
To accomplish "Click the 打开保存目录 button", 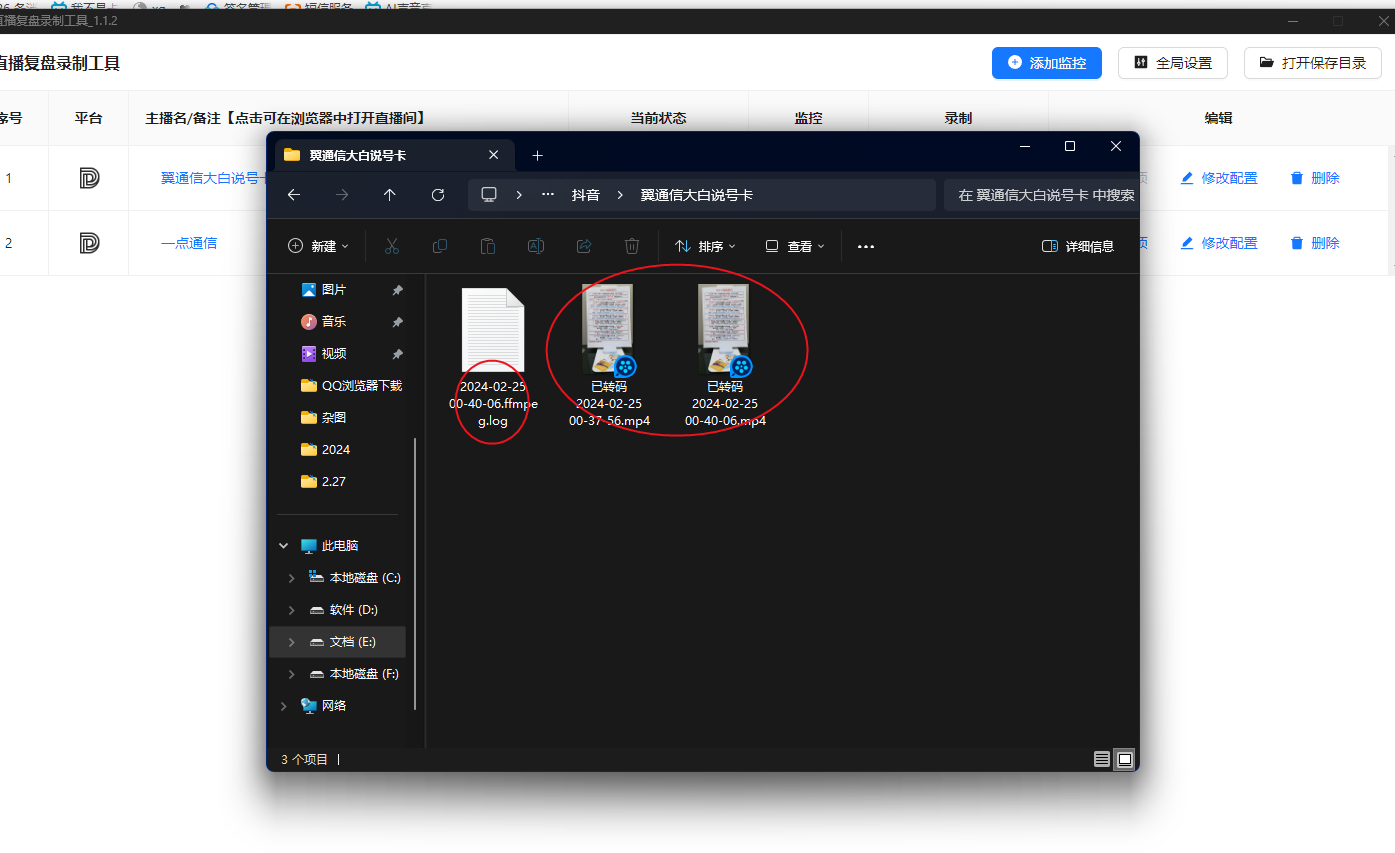I will tap(1312, 63).
